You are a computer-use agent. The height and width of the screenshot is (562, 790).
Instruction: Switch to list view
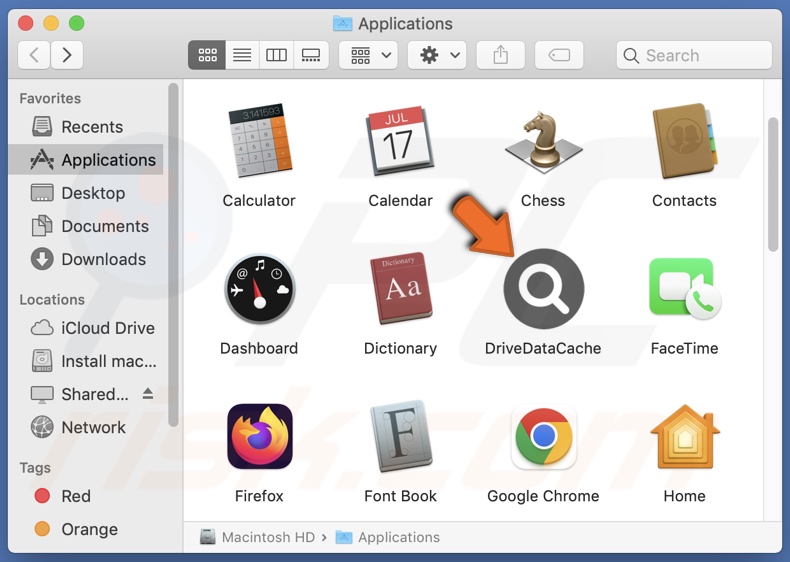click(242, 55)
